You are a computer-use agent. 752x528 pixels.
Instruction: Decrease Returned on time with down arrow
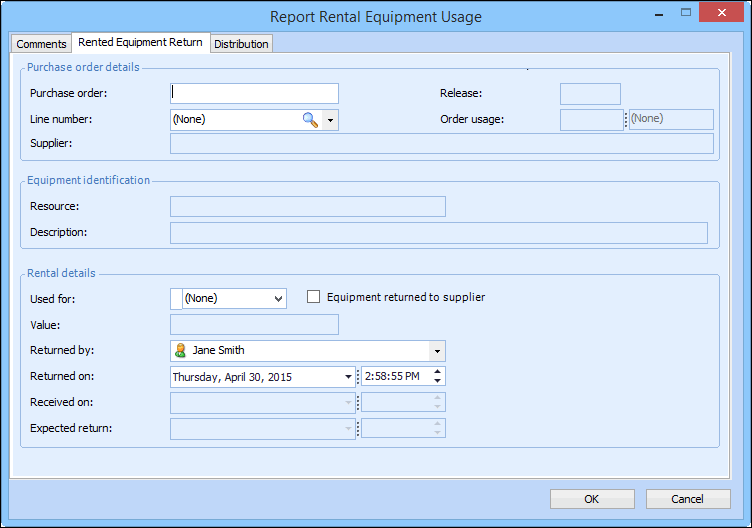[438, 381]
